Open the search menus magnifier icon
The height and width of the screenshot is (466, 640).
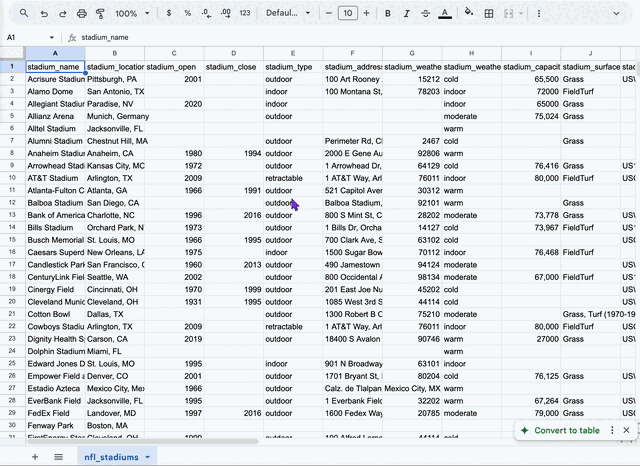[x=24, y=13]
